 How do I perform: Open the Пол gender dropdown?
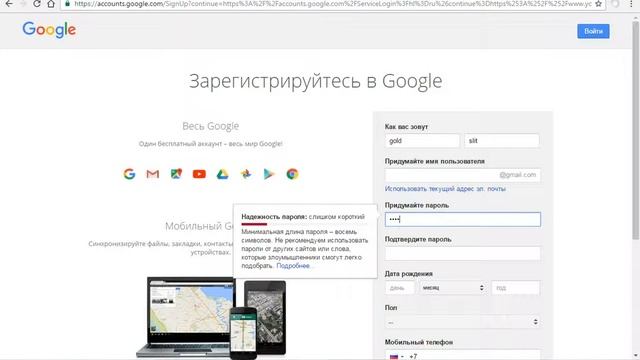tap(462, 322)
